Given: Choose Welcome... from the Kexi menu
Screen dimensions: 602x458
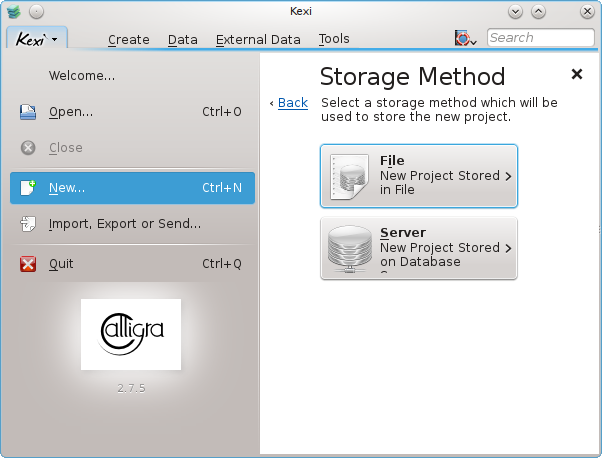Looking at the screenshot, I should pos(82,76).
